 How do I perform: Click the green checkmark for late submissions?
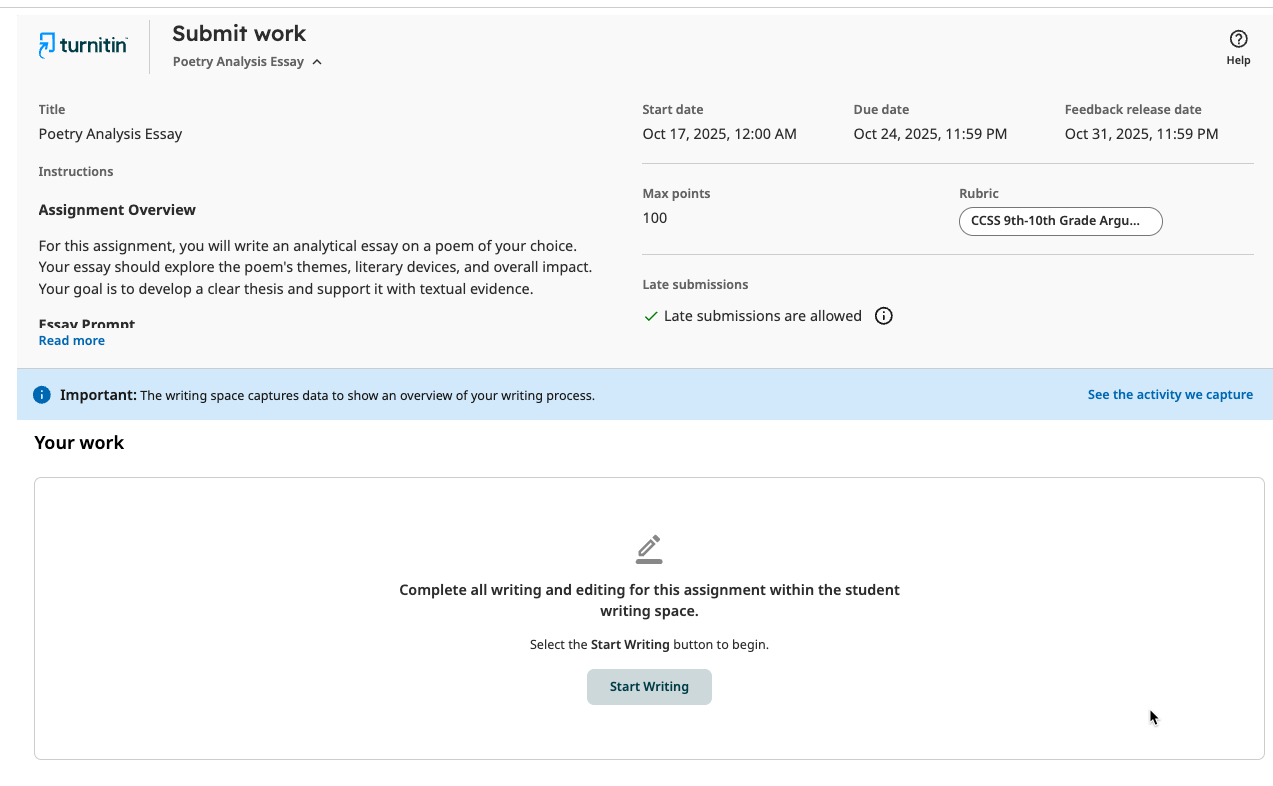(x=651, y=315)
